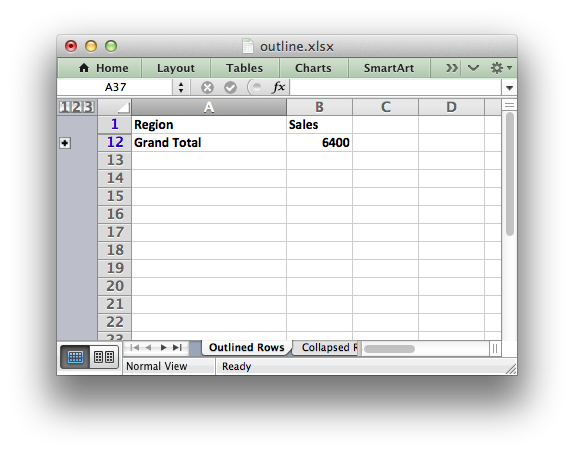
Task: Open the fx formula builder
Action: coord(279,88)
